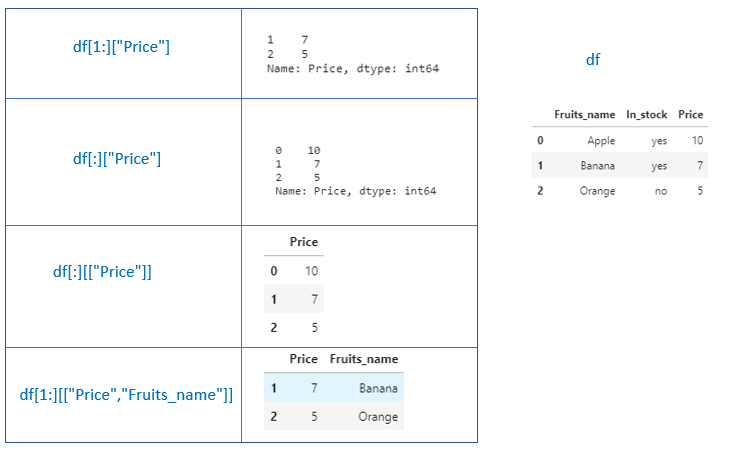Select the Fruits_name header in the right df table
Screen dimensions: 743x456
click(585, 115)
